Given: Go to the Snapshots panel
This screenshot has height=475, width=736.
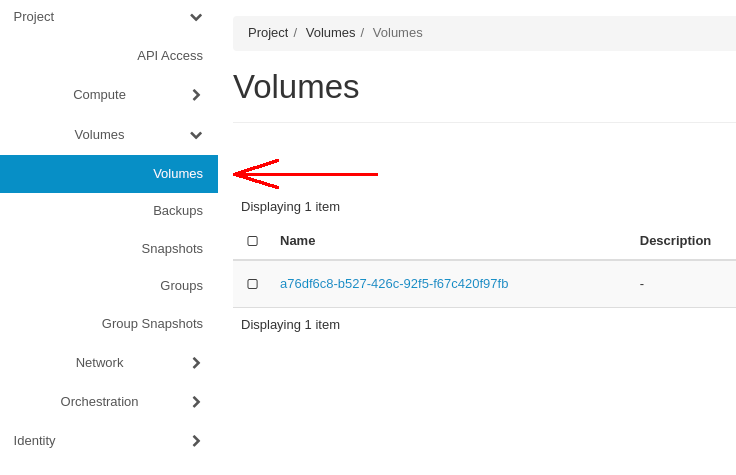Looking at the screenshot, I should click(172, 249).
